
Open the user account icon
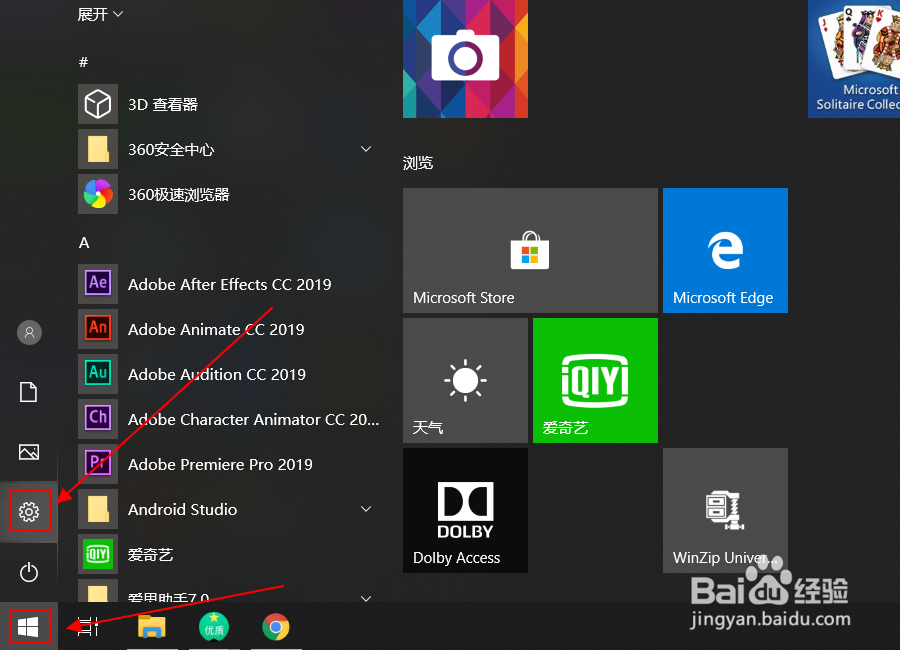tap(29, 332)
